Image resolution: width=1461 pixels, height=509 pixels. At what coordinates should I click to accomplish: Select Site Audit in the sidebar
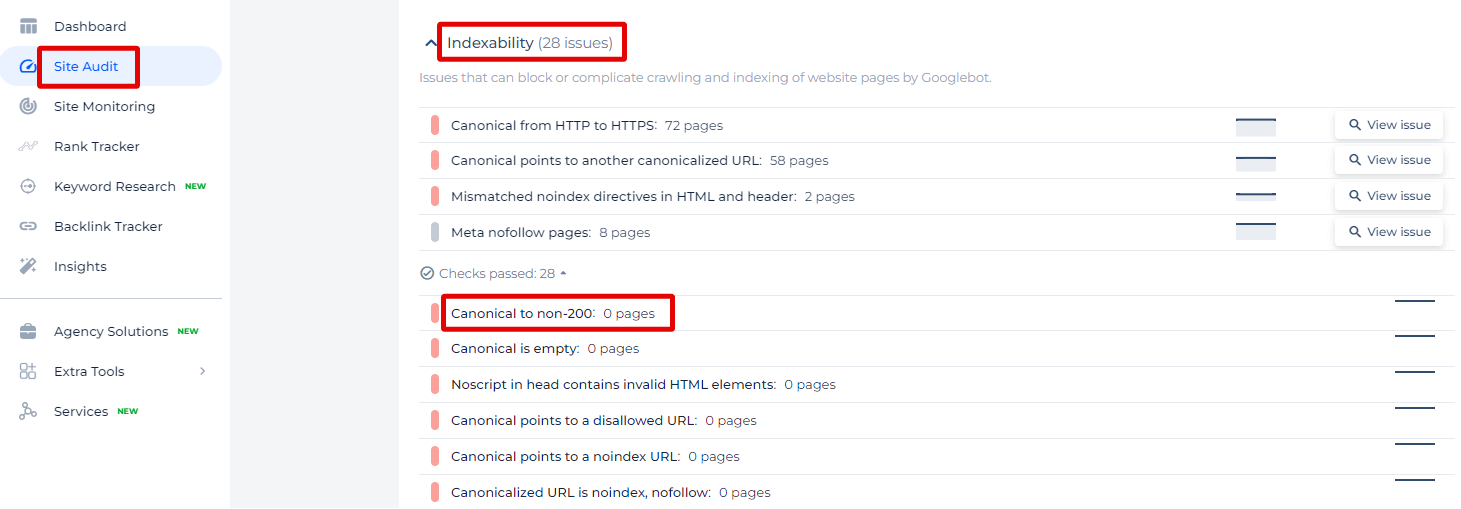tap(86, 66)
